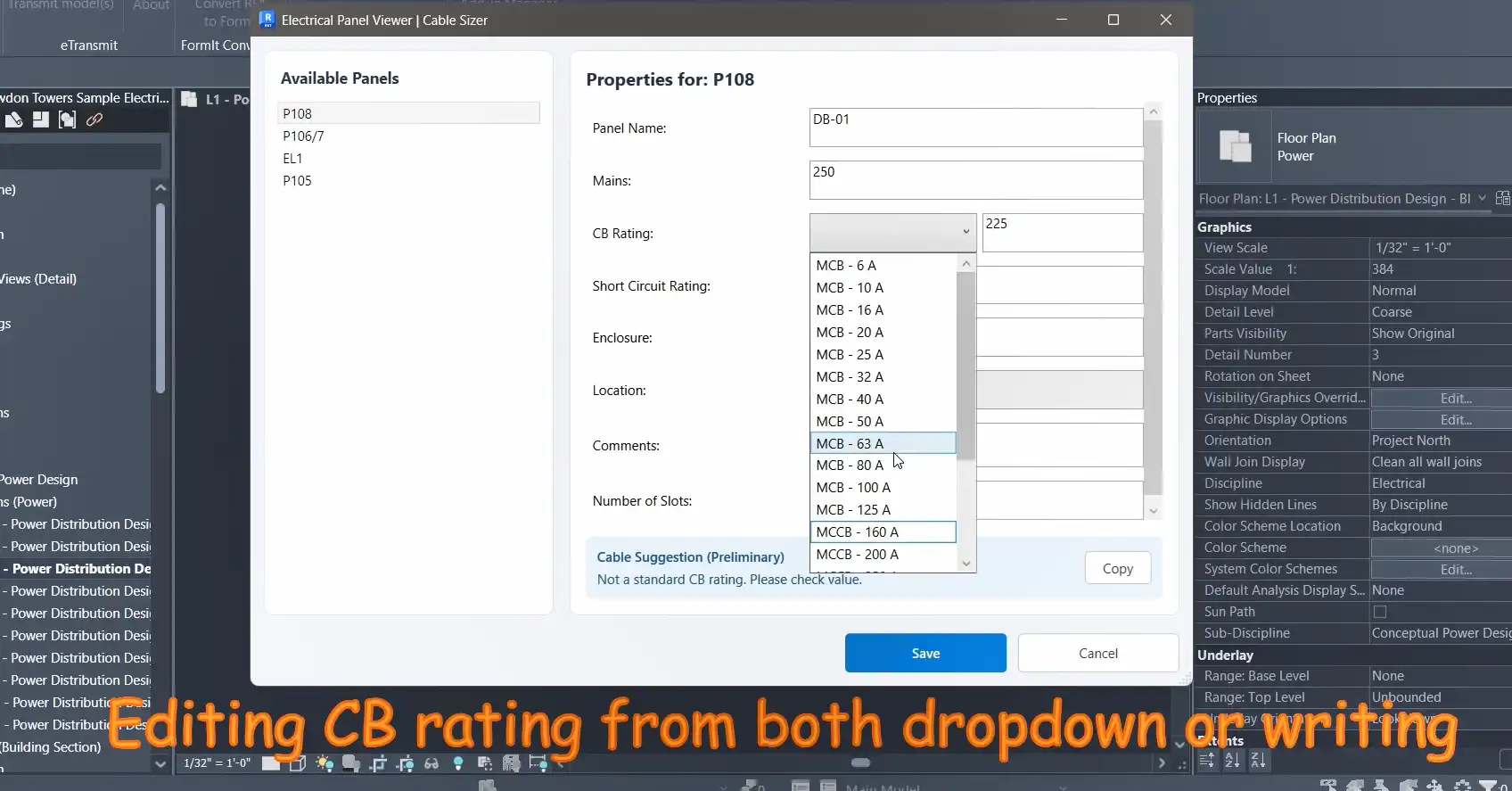Open the CB Rating dropdown arrow
The width and height of the screenshot is (1512, 791).
point(966,233)
